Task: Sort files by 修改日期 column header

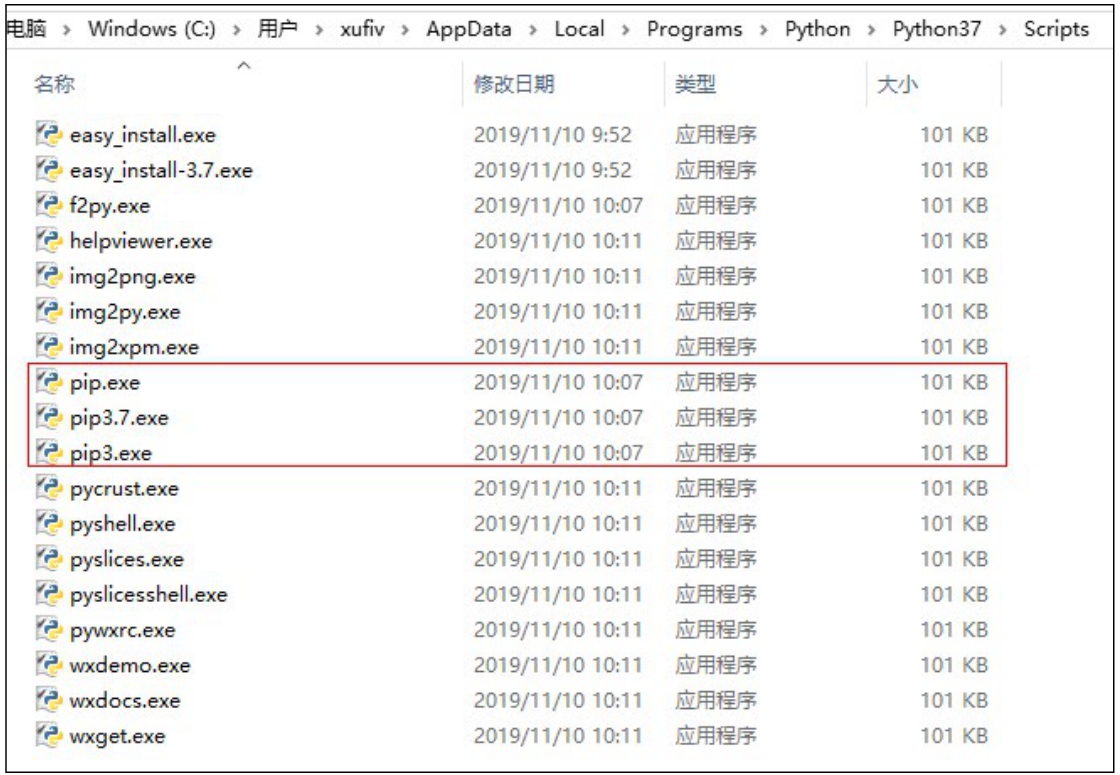Action: (514, 84)
